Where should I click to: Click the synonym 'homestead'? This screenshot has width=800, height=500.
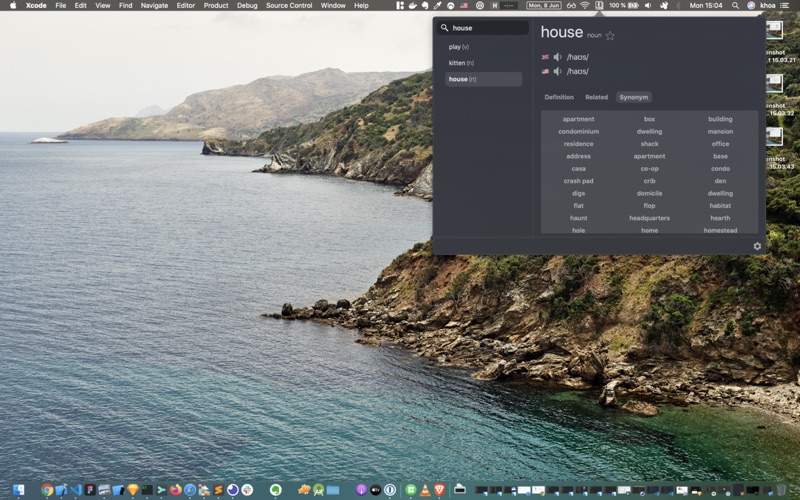pos(720,231)
